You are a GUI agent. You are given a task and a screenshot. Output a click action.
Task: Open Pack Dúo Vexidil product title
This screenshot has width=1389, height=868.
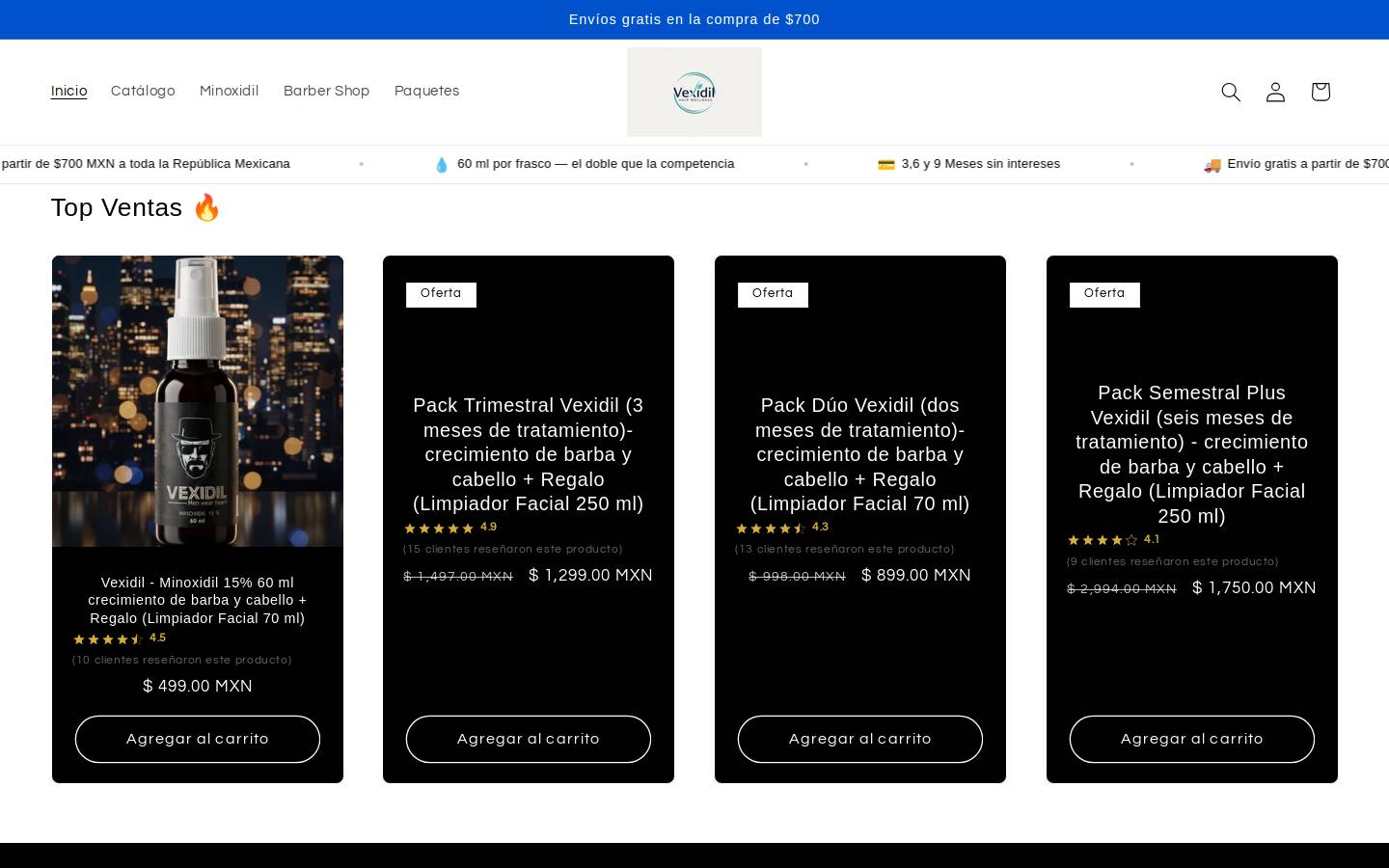(x=860, y=454)
